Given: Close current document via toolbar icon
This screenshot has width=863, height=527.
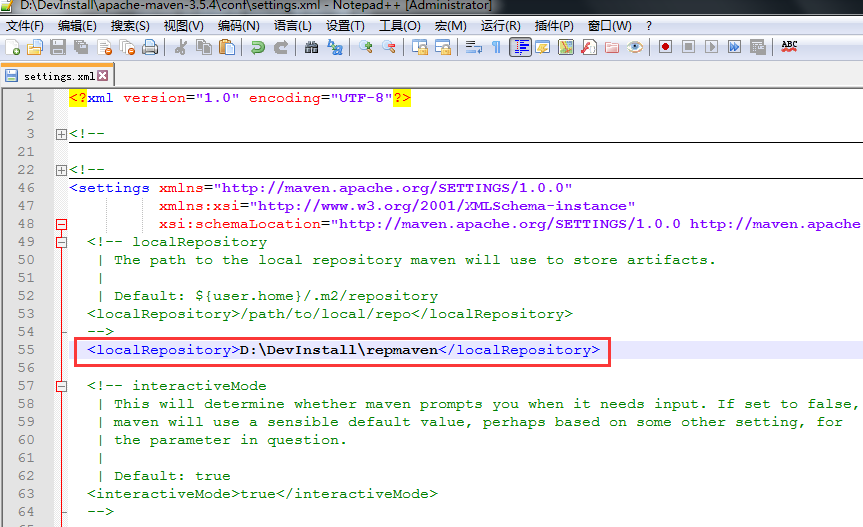Looking at the screenshot, I should [104, 47].
